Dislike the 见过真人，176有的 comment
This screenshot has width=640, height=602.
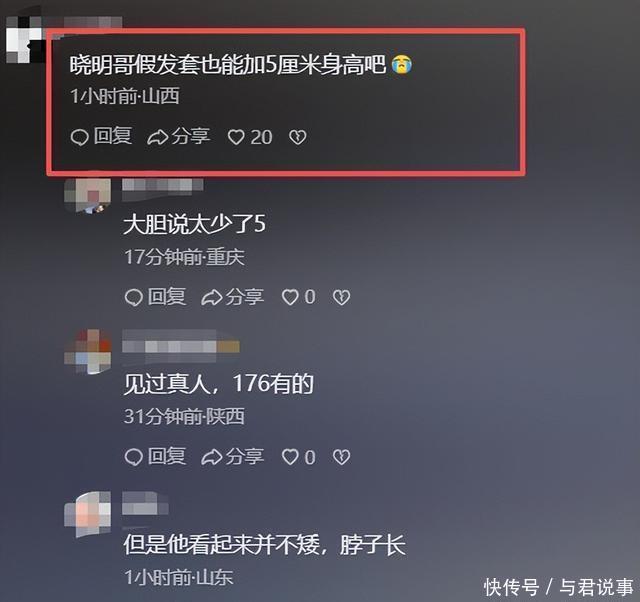[x=341, y=457]
